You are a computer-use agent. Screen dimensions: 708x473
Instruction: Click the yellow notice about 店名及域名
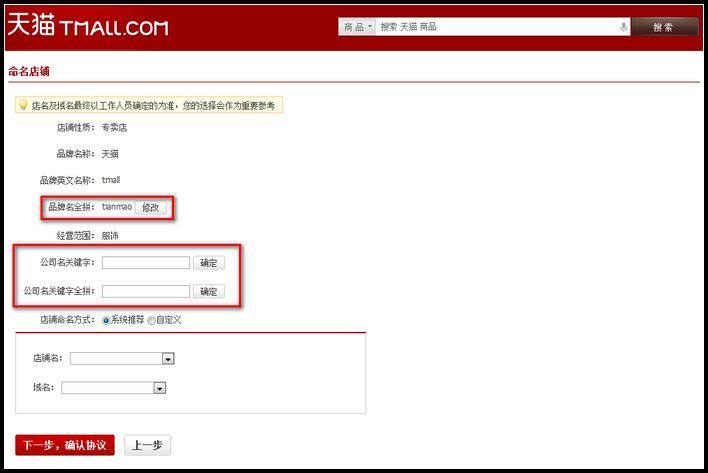click(149, 105)
